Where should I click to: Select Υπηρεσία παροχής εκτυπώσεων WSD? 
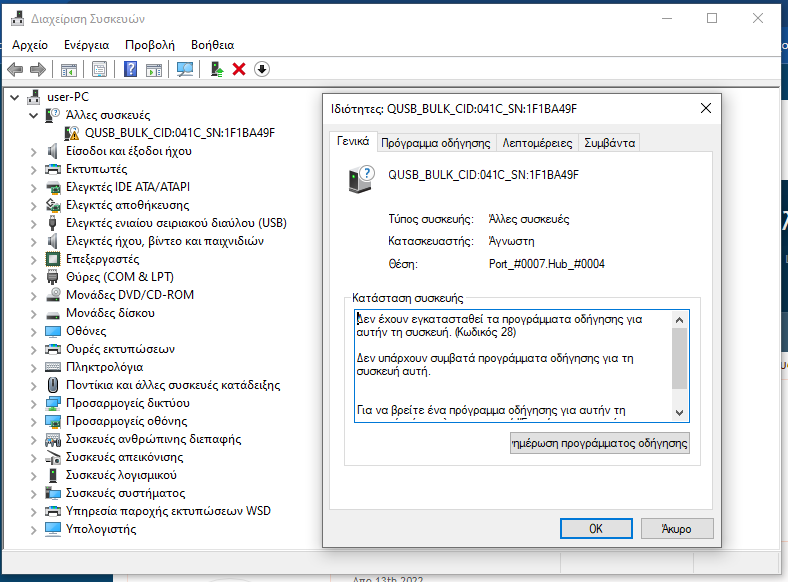click(168, 511)
